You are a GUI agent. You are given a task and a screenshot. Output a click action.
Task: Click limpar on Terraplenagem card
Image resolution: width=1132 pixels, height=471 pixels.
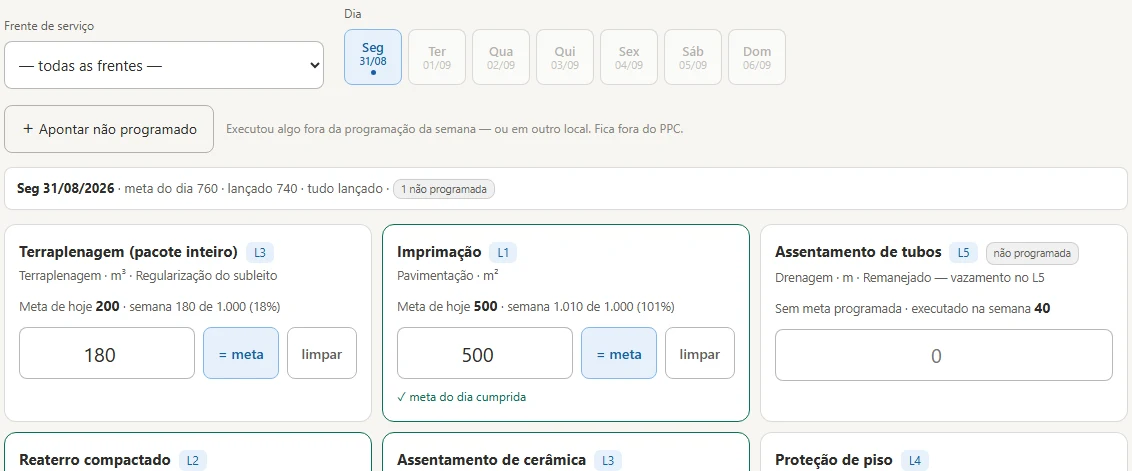tap(322, 353)
